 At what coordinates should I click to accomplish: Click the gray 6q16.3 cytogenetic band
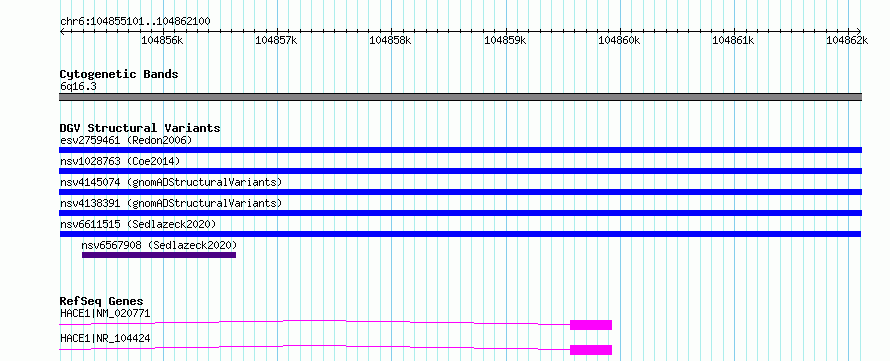click(x=460, y=97)
